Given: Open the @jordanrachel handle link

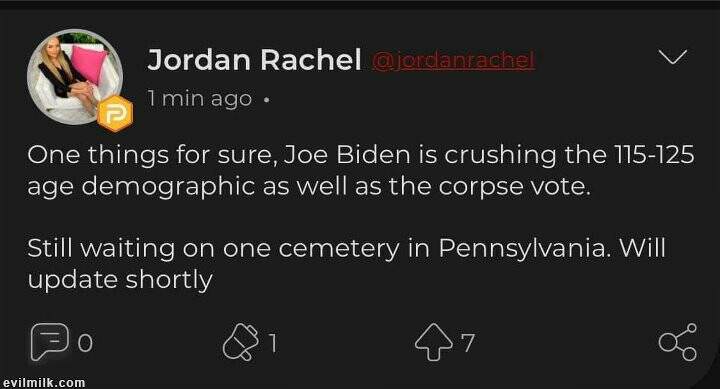Looking at the screenshot, I should coord(453,60).
